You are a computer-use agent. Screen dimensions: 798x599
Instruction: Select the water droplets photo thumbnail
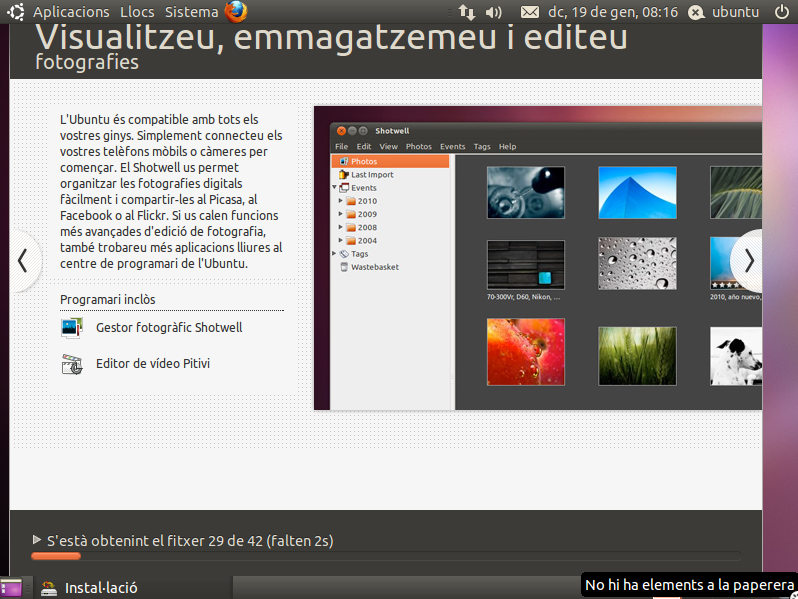(x=637, y=264)
